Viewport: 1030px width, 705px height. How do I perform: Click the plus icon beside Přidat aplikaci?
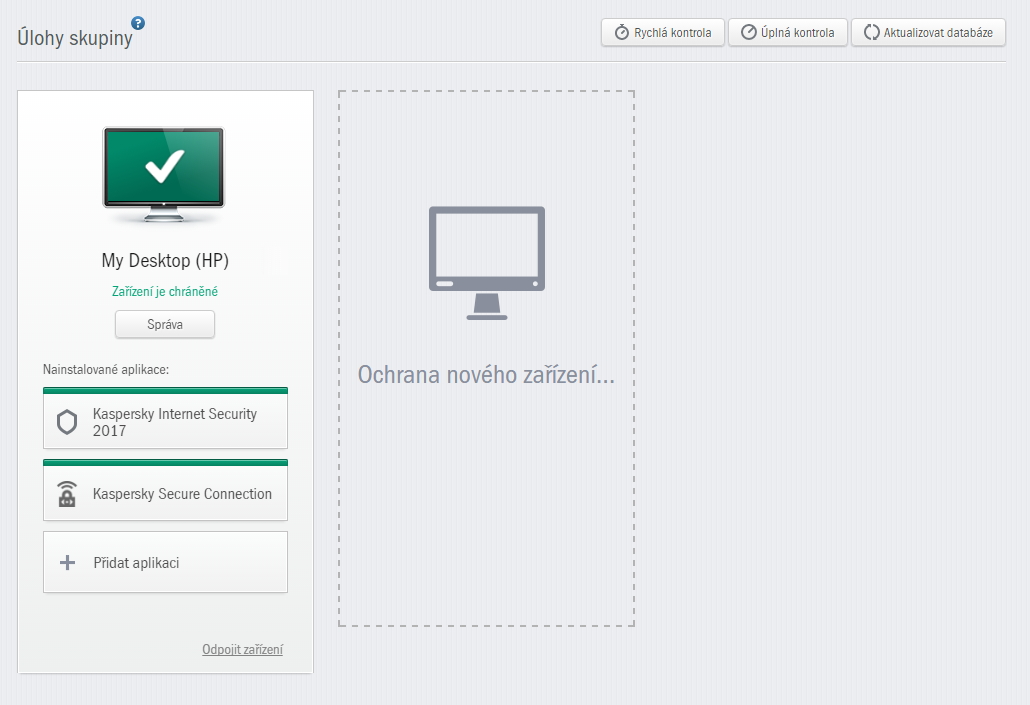[x=67, y=562]
